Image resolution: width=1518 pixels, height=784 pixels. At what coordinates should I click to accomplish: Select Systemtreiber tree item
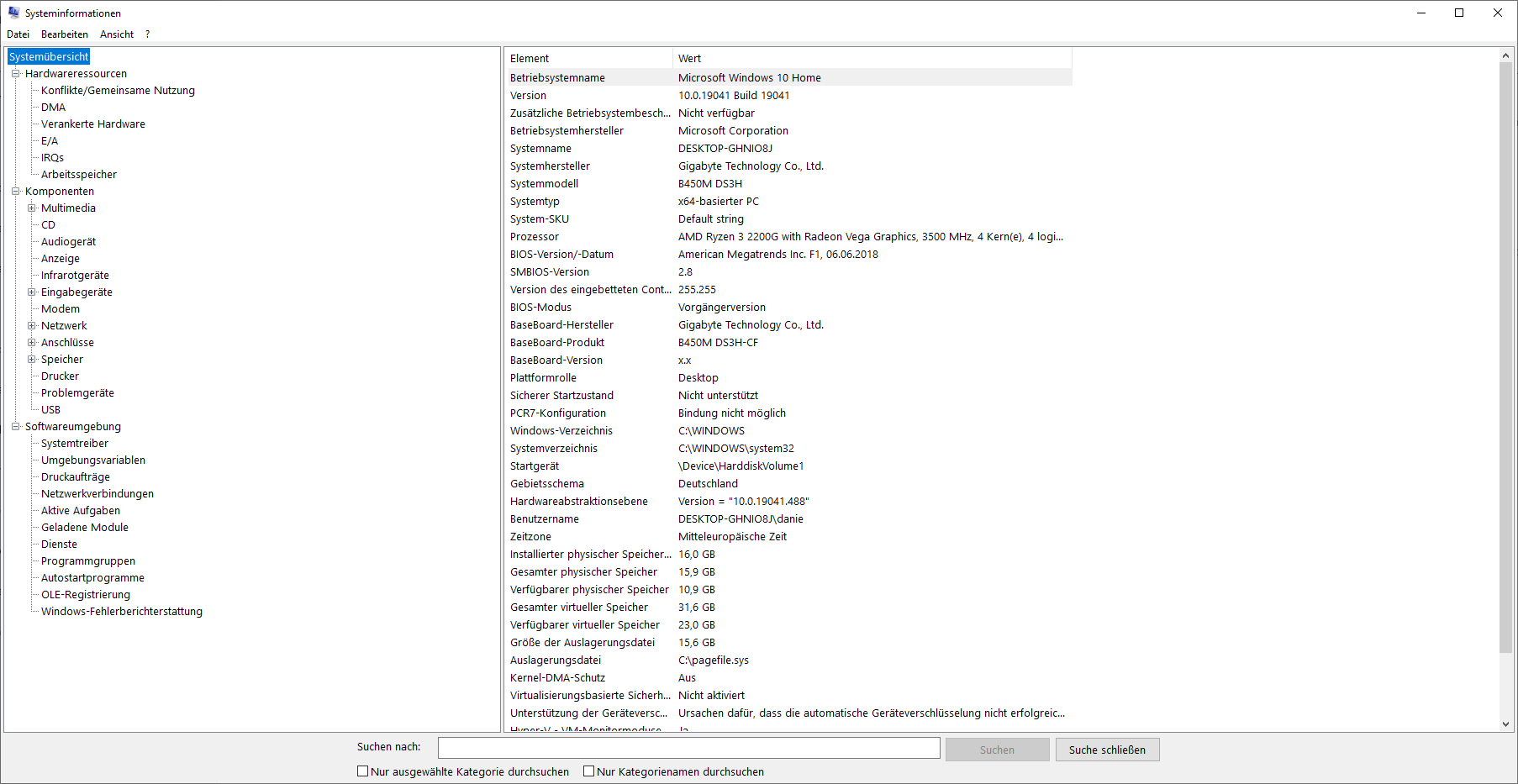(75, 444)
